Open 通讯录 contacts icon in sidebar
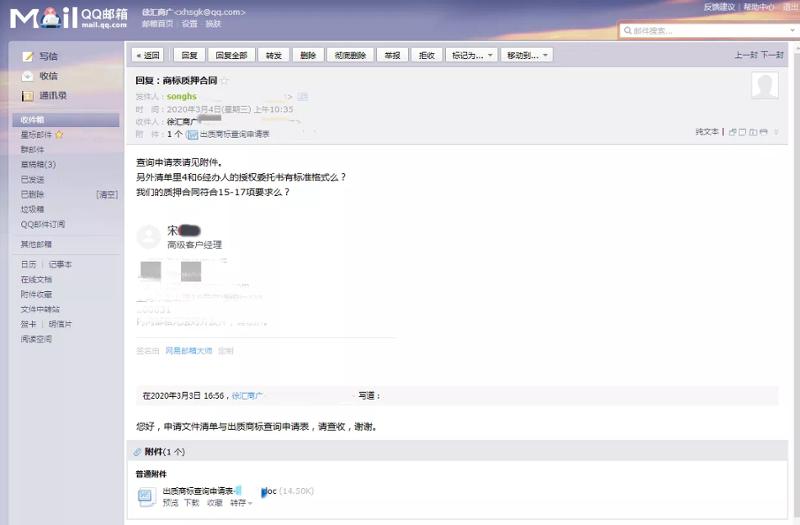This screenshot has height=525, width=800. pos(28,96)
